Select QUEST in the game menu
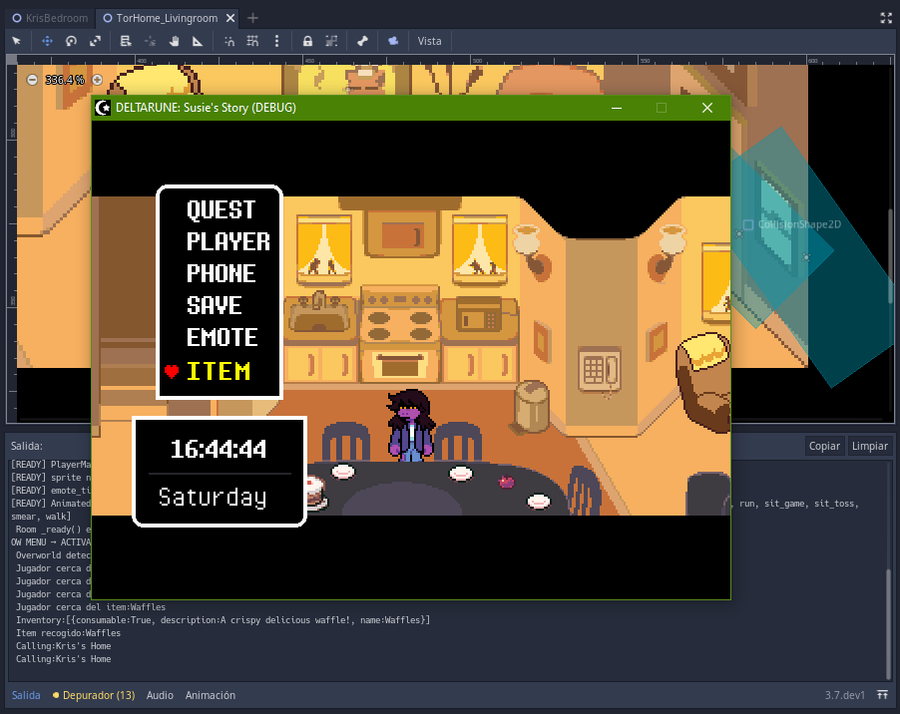Image resolution: width=900 pixels, height=714 pixels. (221, 209)
